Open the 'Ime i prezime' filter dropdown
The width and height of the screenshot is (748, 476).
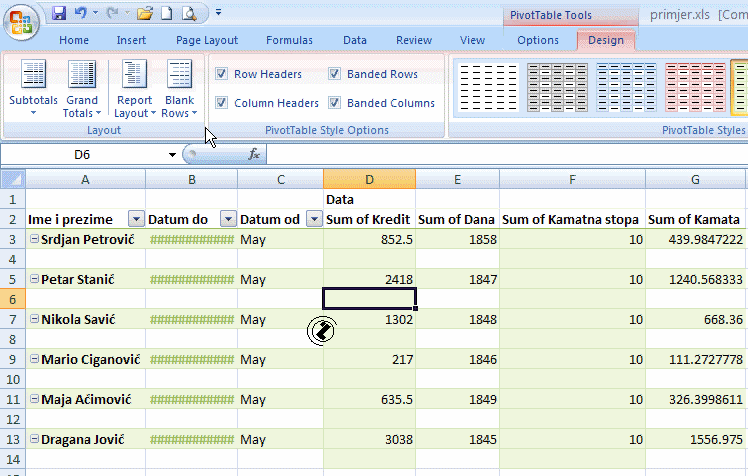pos(135,220)
